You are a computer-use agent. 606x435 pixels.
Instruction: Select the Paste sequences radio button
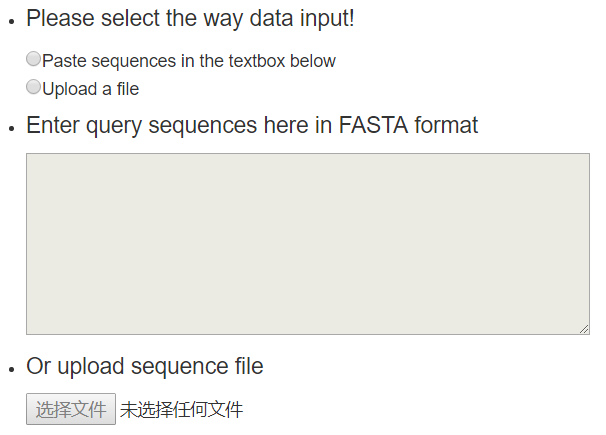(34, 60)
